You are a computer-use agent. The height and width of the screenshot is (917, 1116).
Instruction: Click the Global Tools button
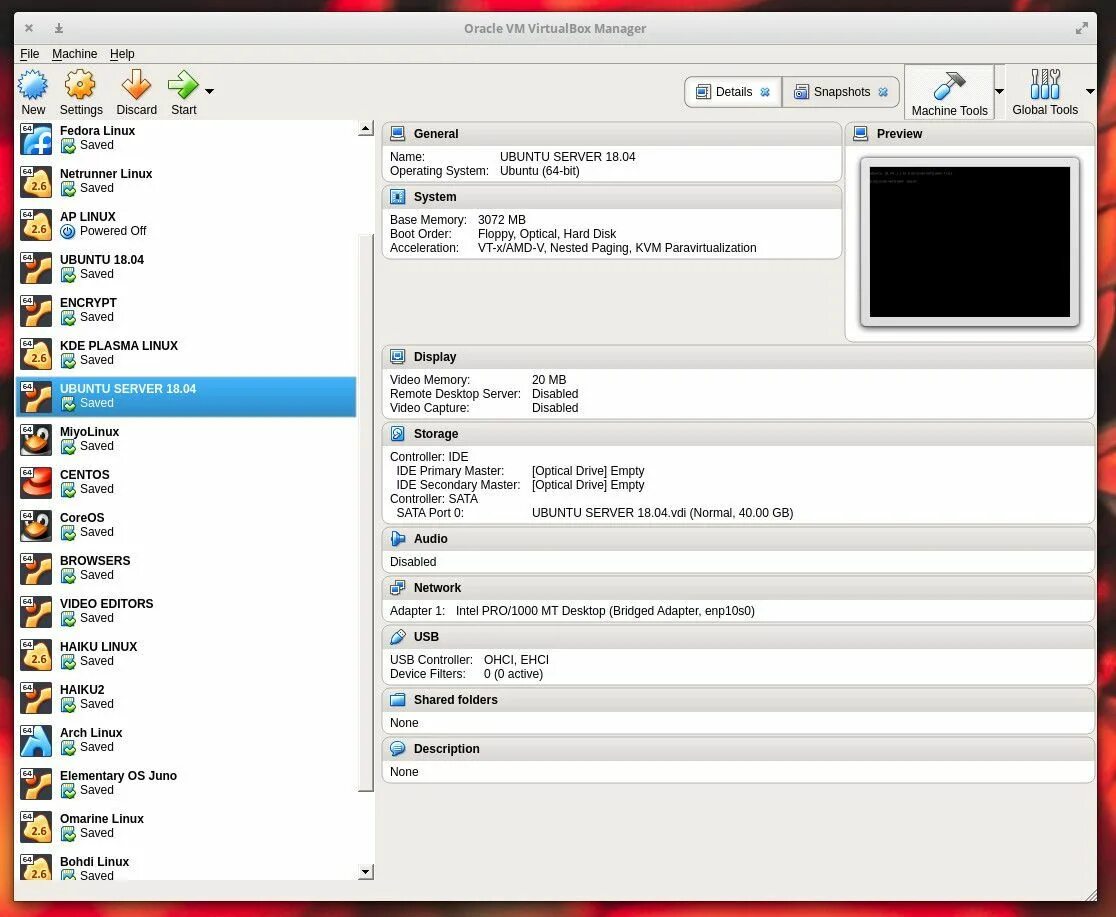point(1045,92)
